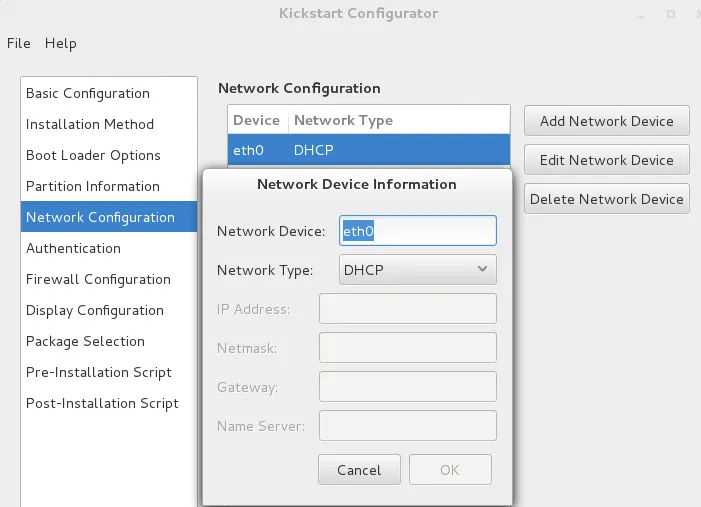Open Pre-Installation Script section
The height and width of the screenshot is (507, 701).
(x=99, y=372)
